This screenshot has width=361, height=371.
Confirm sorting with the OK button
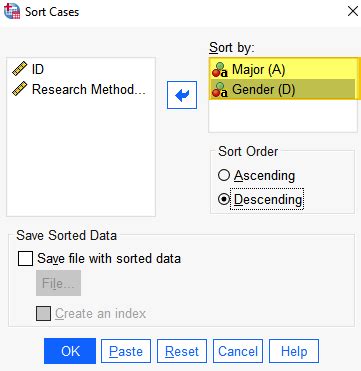[x=70, y=351]
